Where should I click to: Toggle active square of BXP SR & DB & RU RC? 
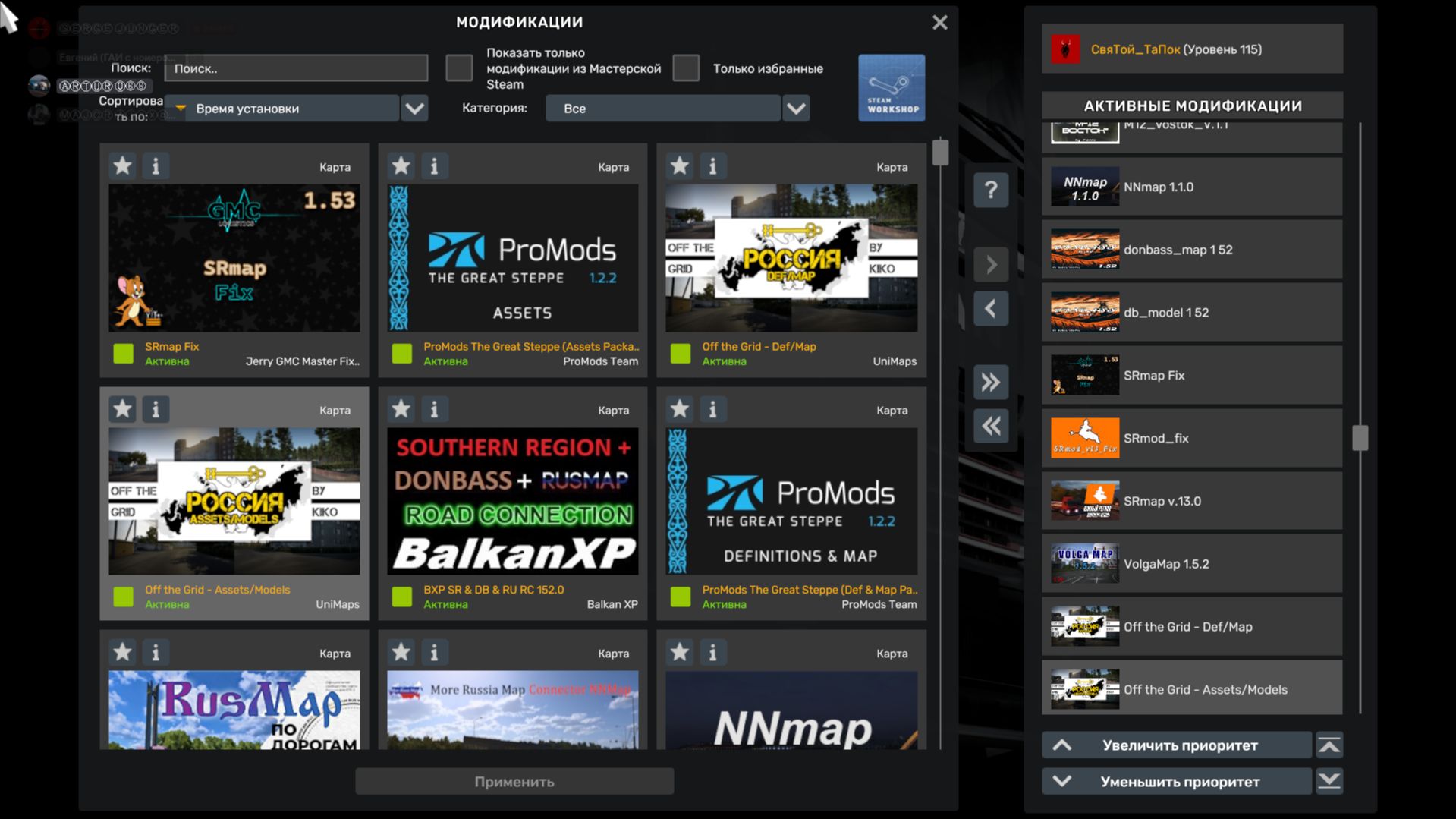(x=401, y=597)
